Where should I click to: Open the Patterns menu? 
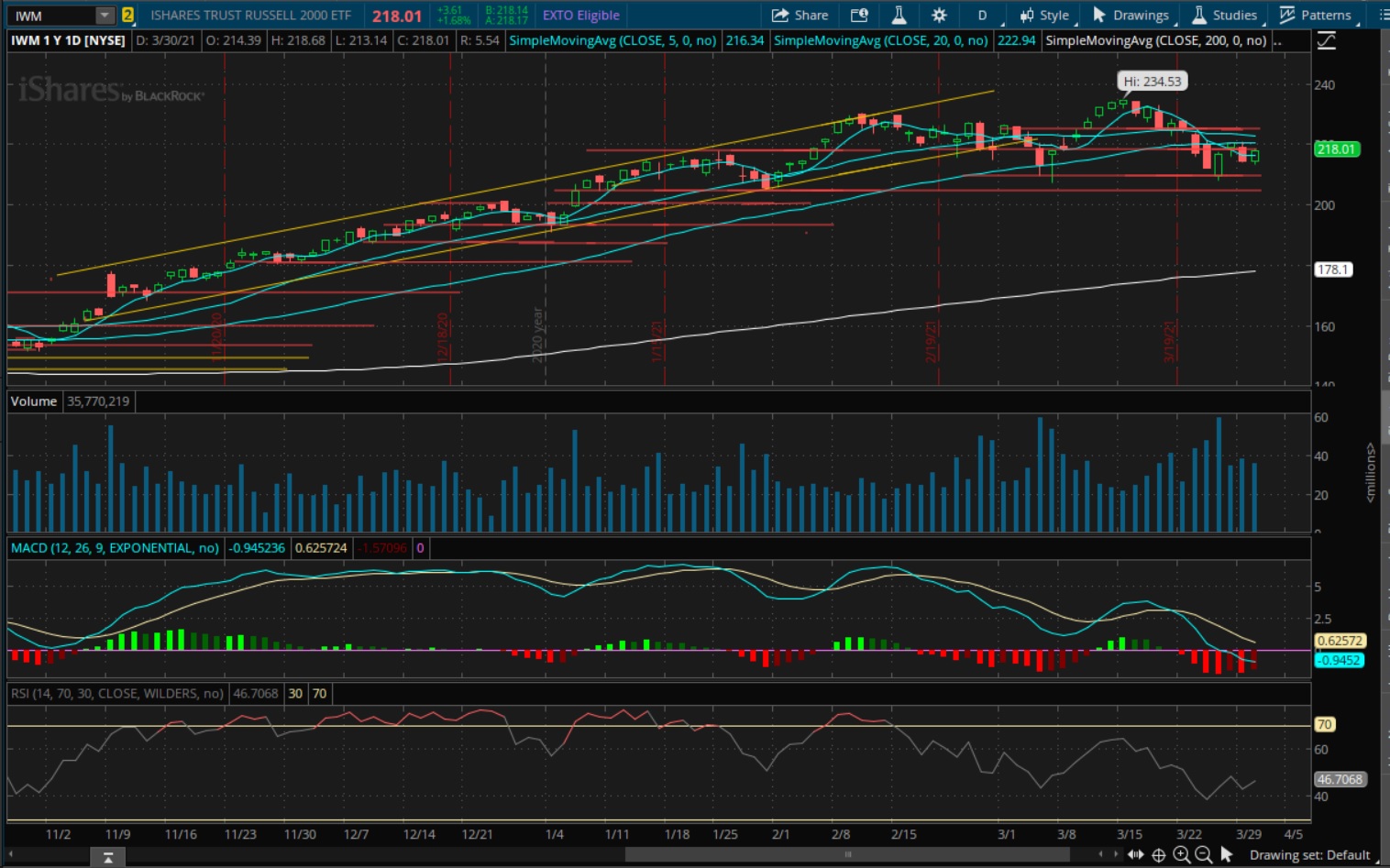coord(1316,16)
